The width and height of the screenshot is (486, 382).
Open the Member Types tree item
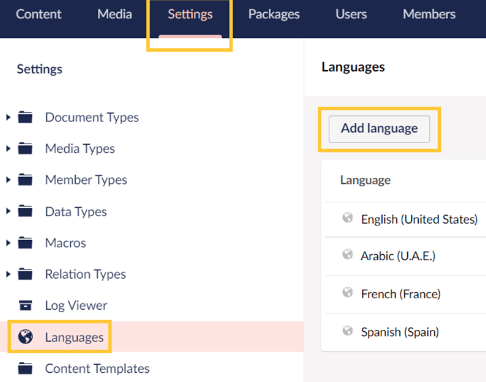tap(86, 180)
